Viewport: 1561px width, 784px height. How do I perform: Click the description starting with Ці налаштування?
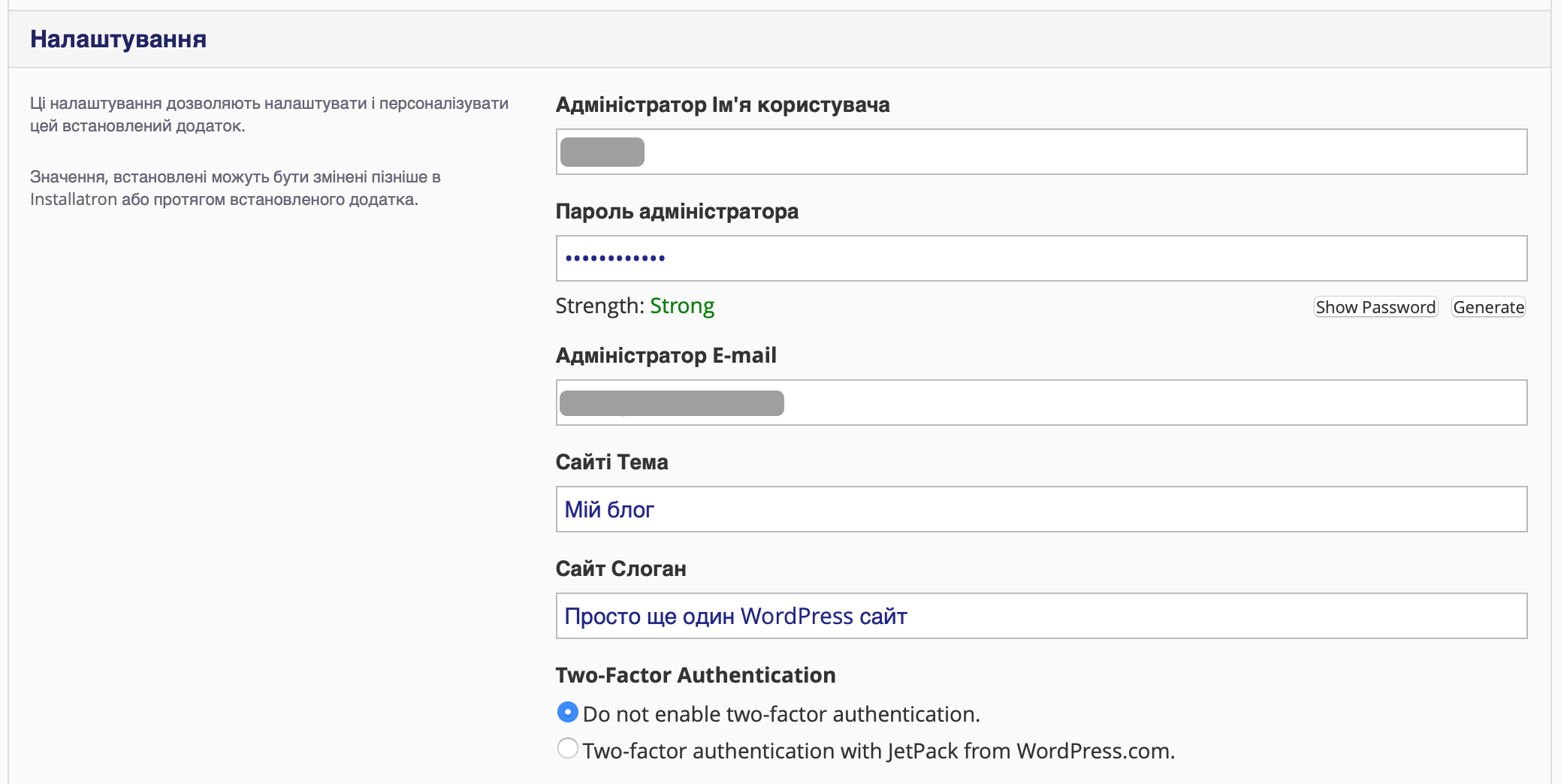(x=269, y=114)
